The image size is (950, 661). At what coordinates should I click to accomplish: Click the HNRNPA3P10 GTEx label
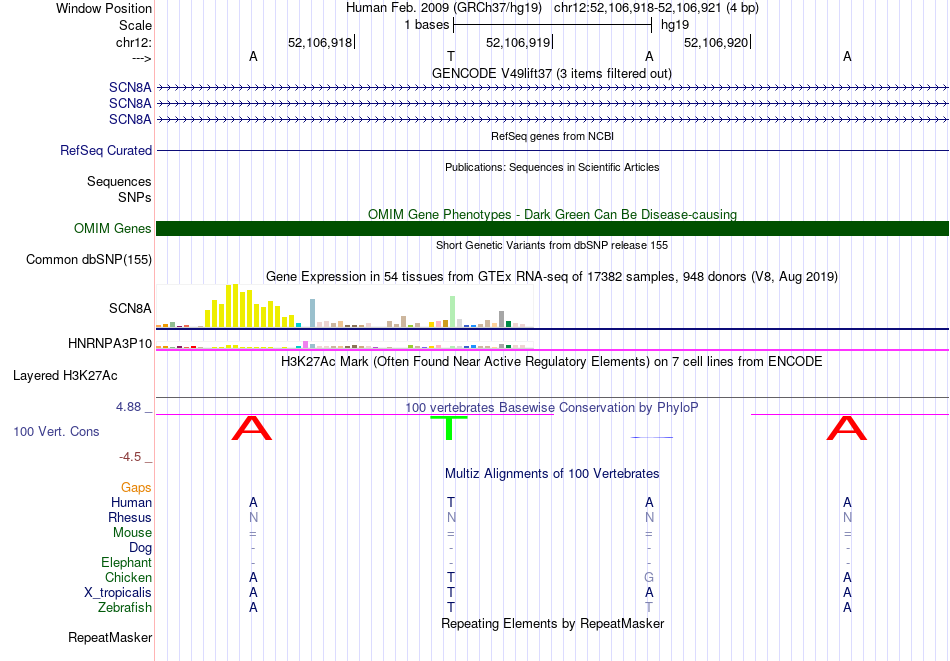coord(110,344)
